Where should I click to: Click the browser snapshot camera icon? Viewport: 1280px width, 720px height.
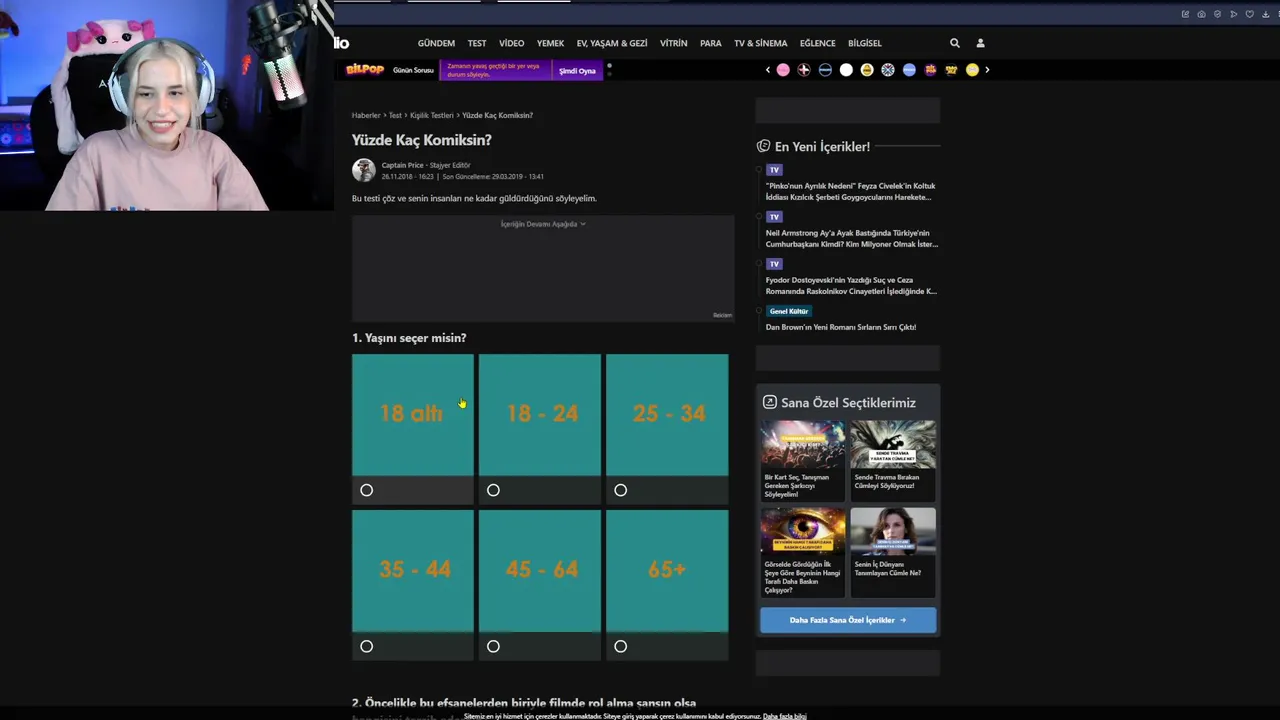click(x=1201, y=14)
